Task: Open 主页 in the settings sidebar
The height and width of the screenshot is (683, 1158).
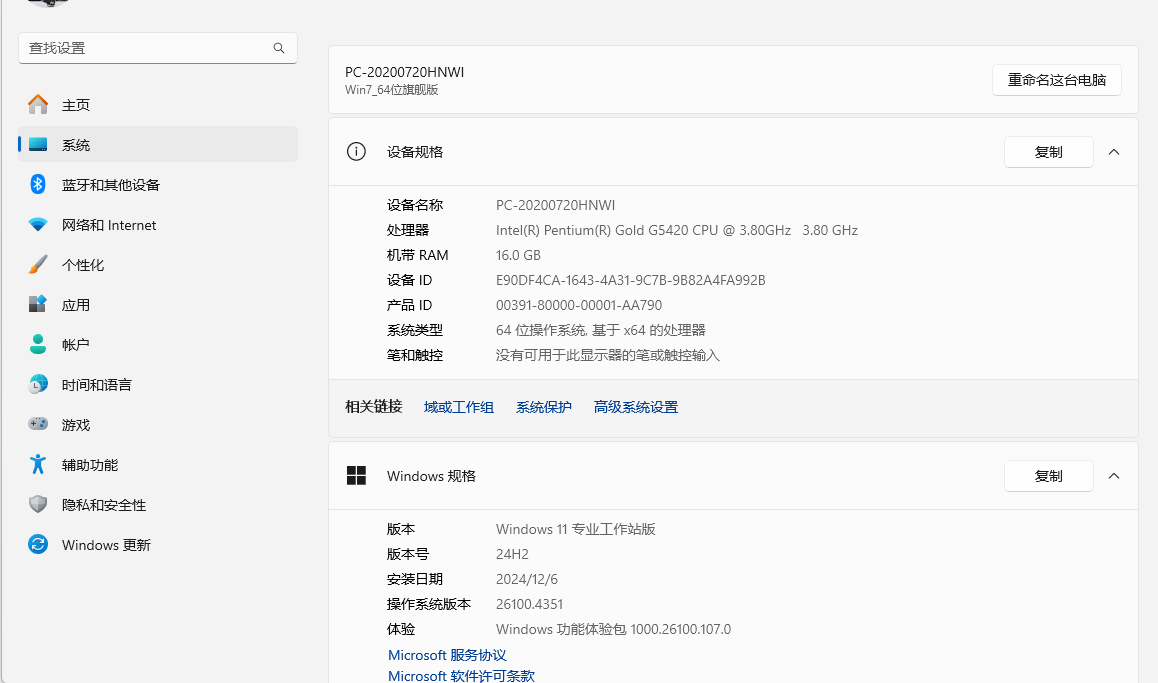Action: (158, 104)
